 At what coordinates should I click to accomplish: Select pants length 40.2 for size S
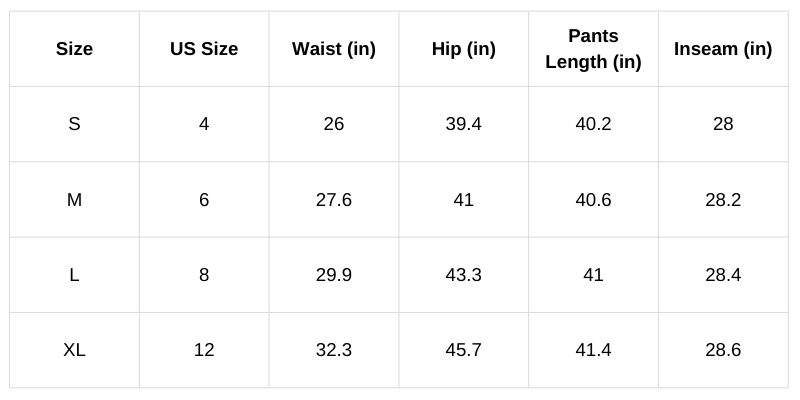pyautogui.click(x=593, y=124)
